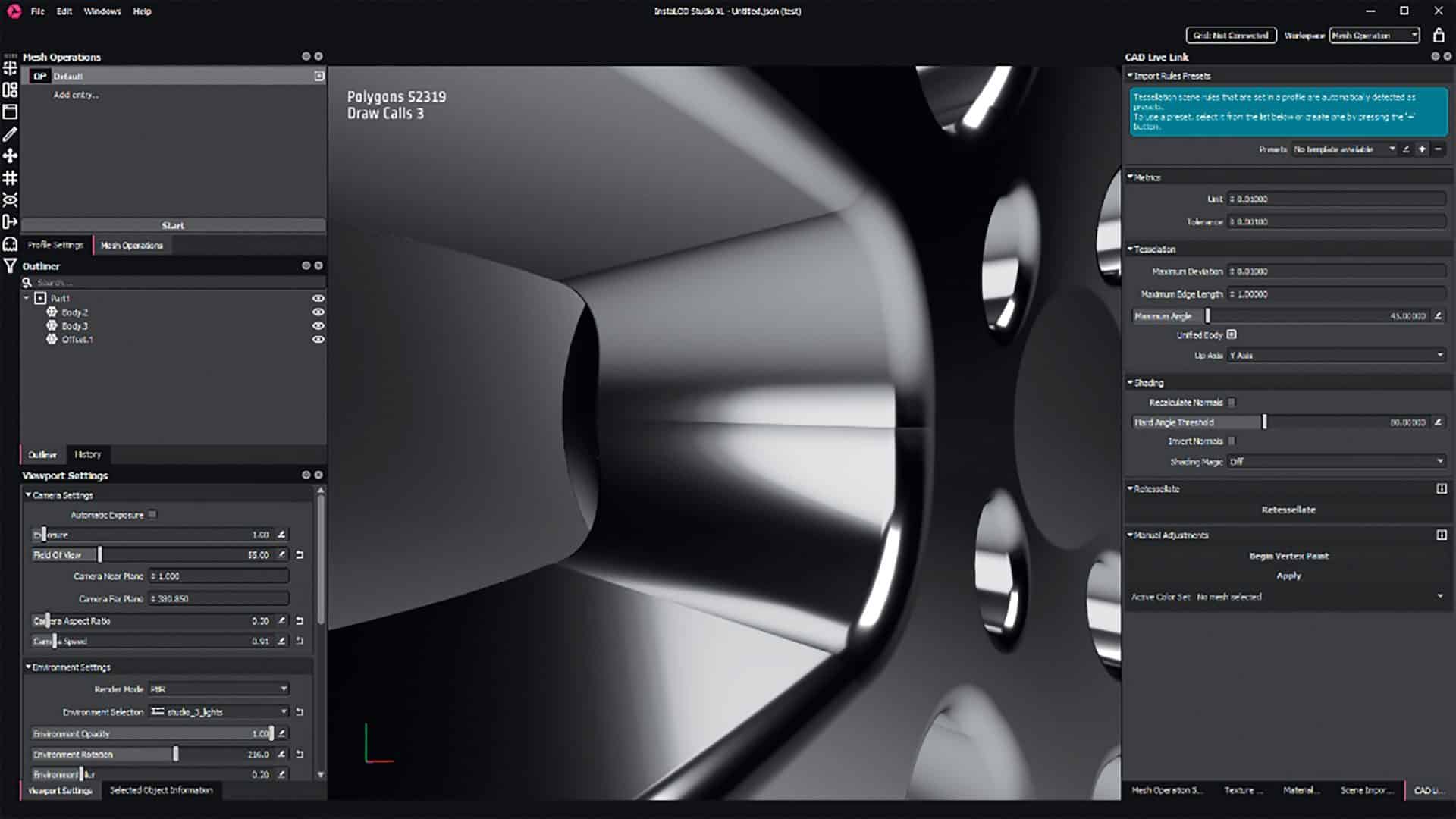Collapse the Tessellation section
The width and height of the screenshot is (1456, 819).
1131,249
